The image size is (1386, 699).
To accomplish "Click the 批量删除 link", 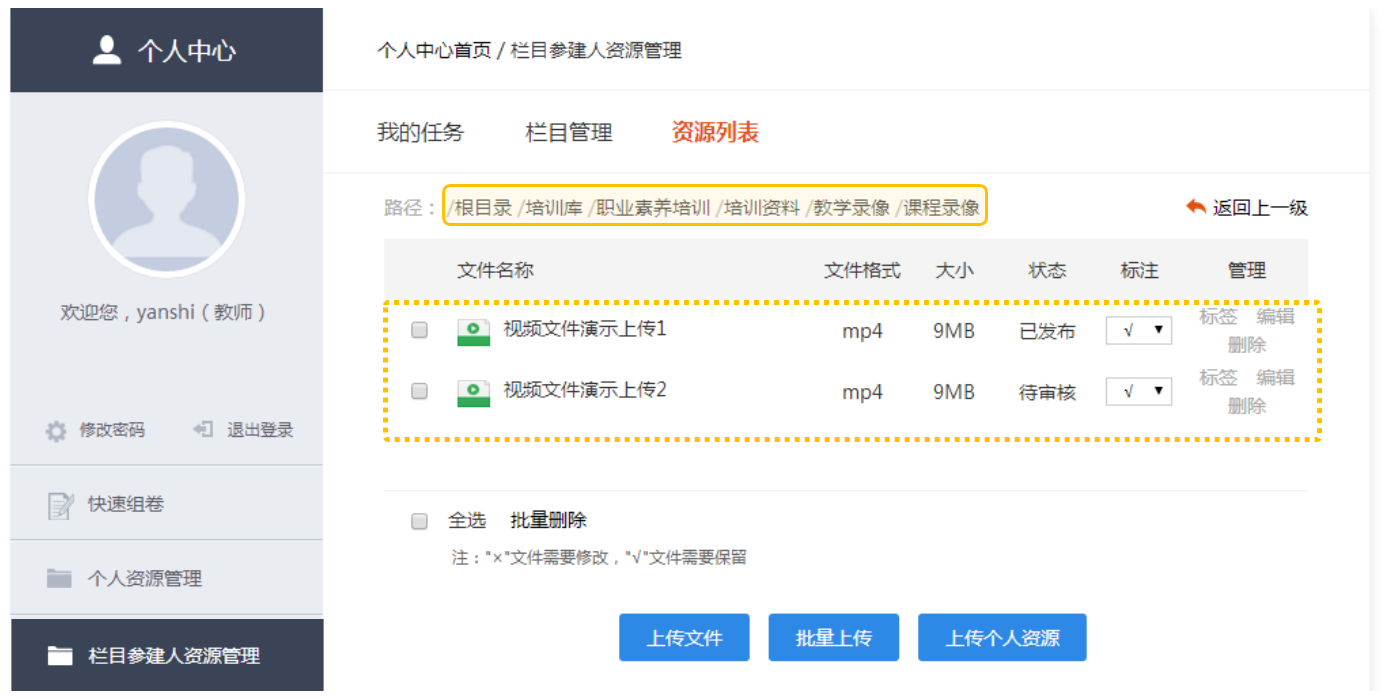I will [x=548, y=521].
